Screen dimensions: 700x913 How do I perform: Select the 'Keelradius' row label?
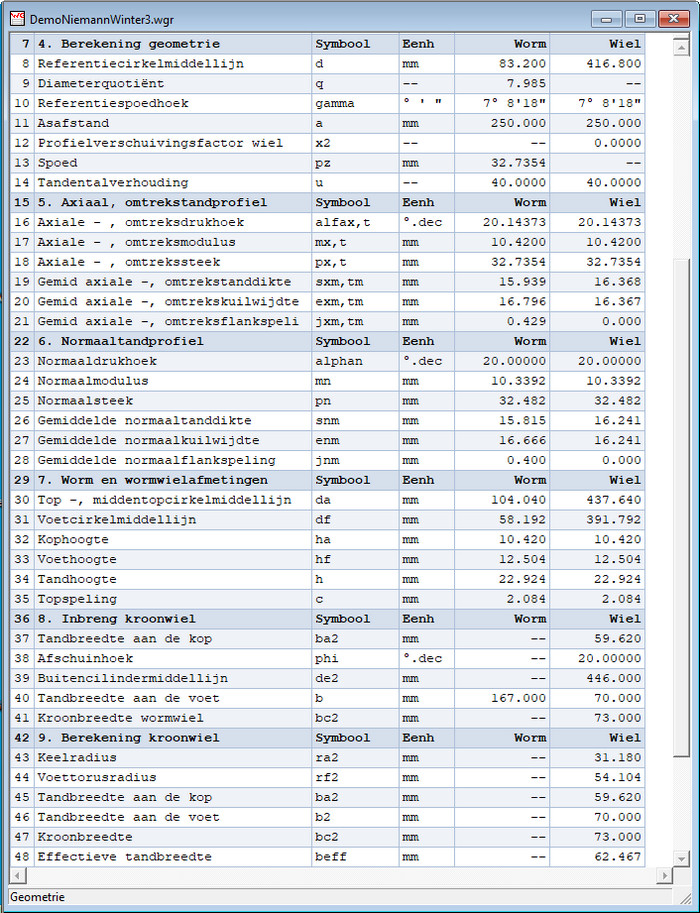[77, 757]
